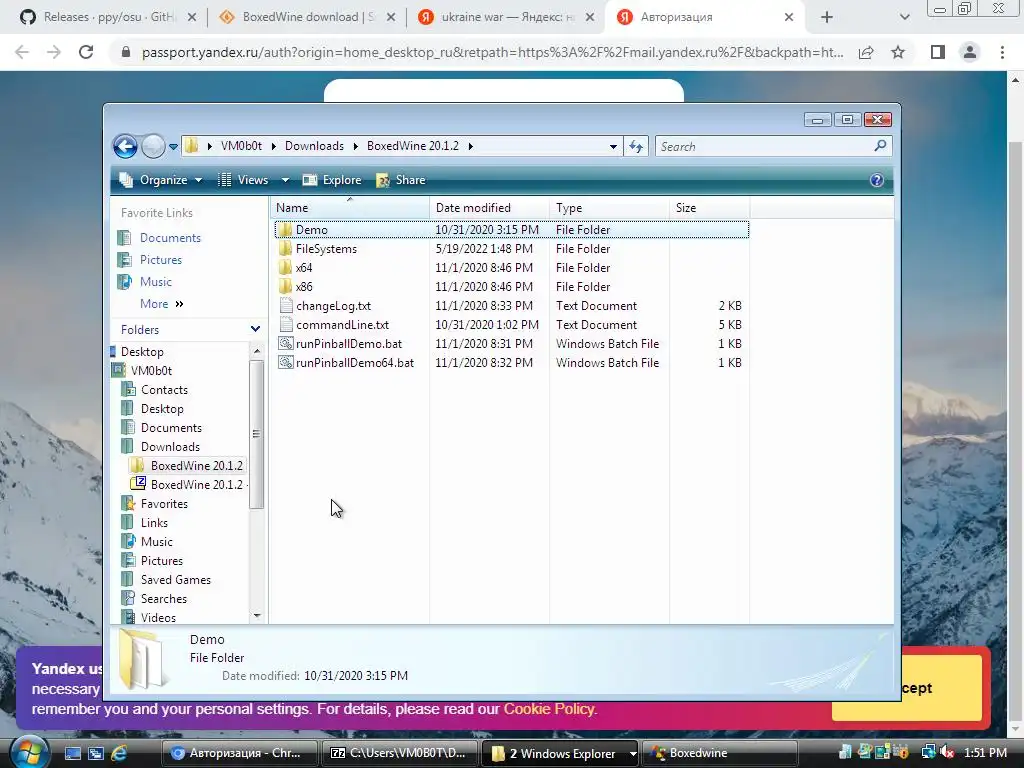Screen dimensions: 1024x768
Task: Select the Demo folder icon
Action: click(285, 230)
